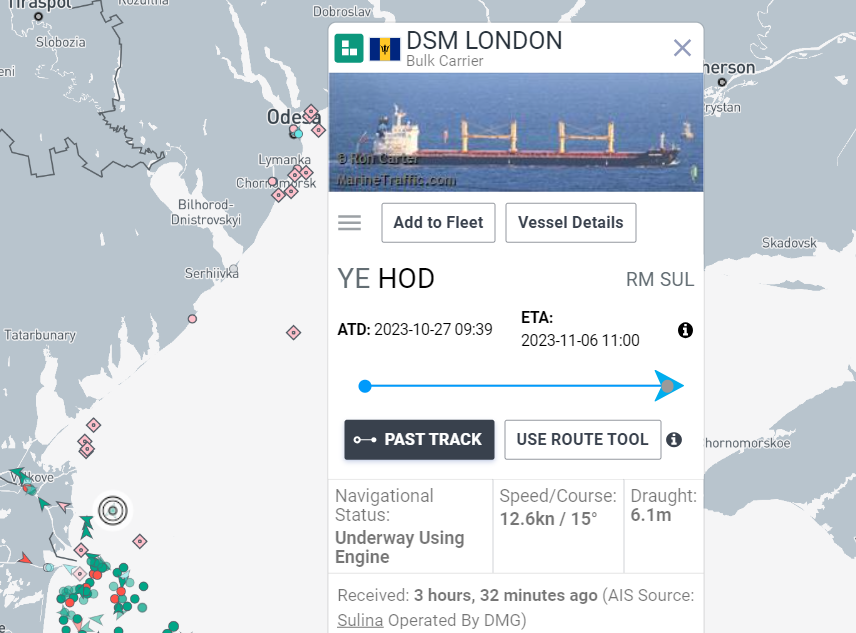
Task: Click info icon beside Use Route Tool
Action: (x=674, y=439)
